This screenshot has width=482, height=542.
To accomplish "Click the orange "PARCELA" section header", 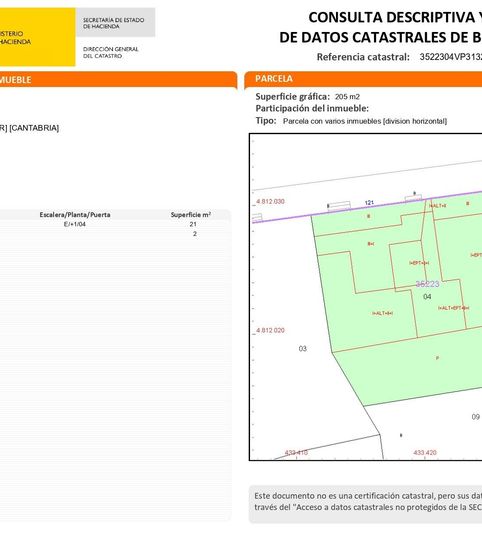I will [x=363, y=79].
